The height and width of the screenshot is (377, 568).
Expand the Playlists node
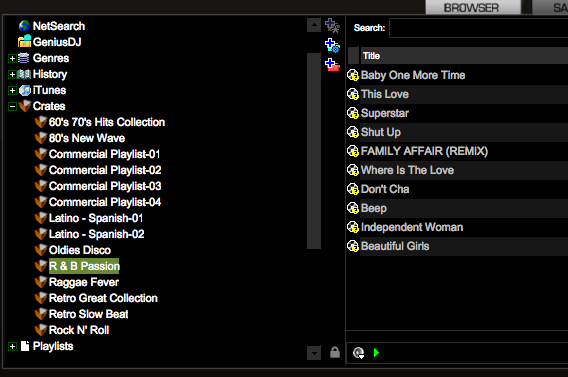click(12, 347)
